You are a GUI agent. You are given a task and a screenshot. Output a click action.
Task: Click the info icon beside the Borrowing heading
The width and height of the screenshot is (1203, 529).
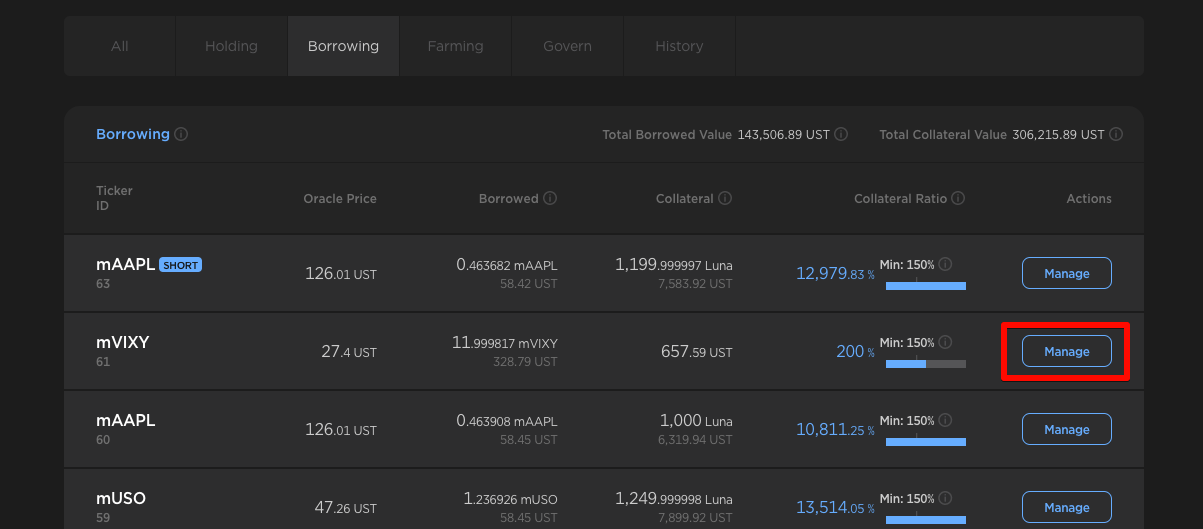(181, 134)
